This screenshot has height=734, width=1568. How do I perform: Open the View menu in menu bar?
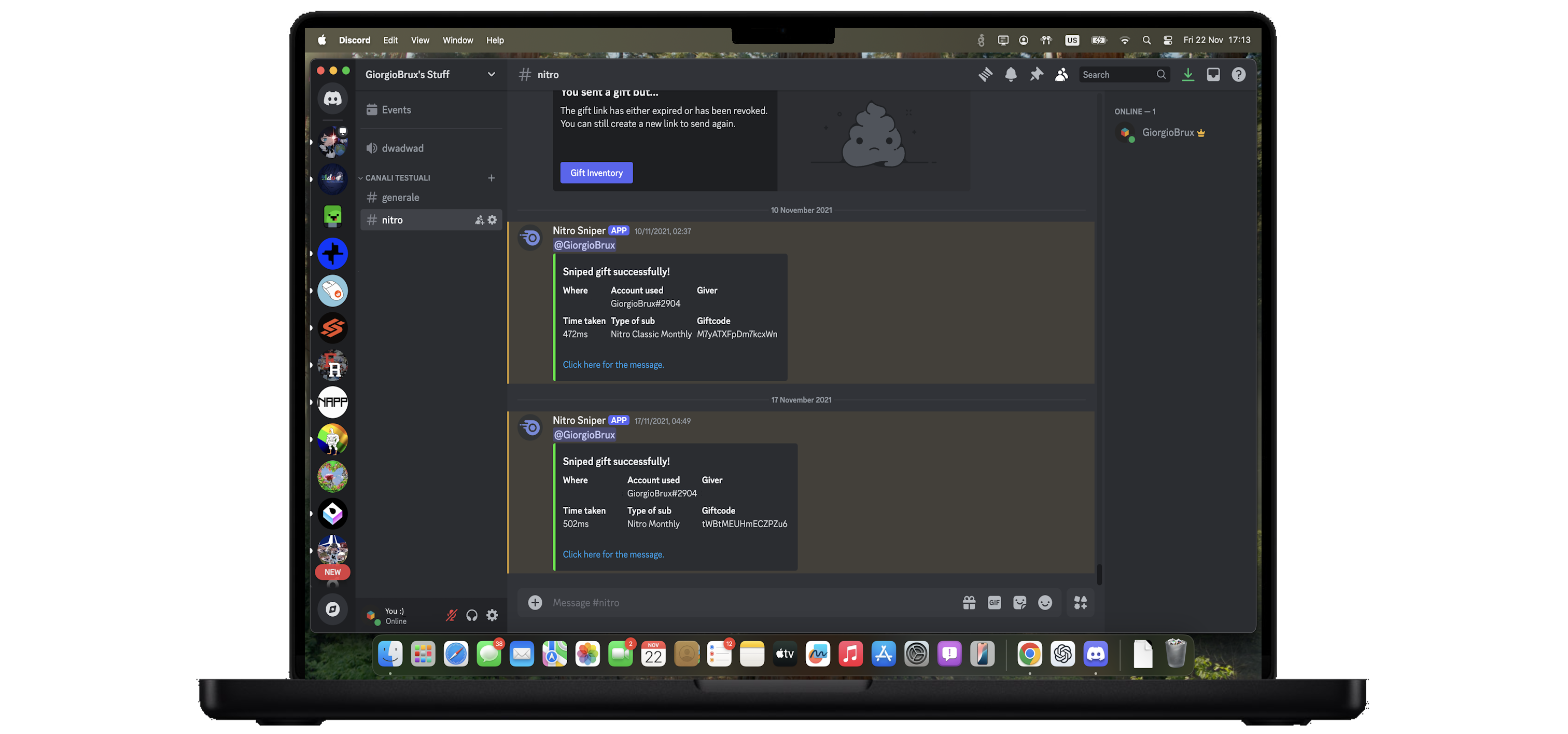click(420, 40)
